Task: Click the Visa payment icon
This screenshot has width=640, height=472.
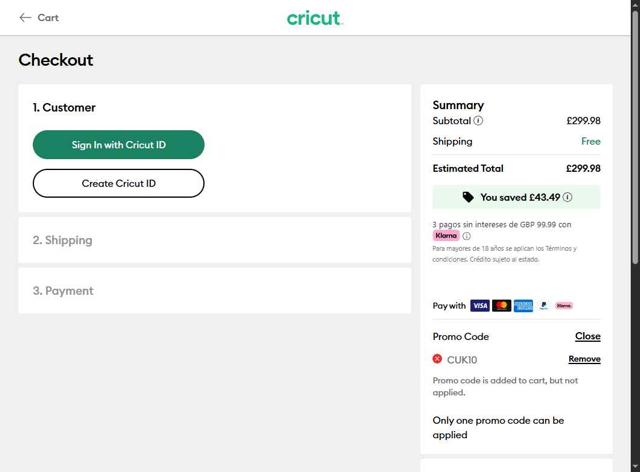Action: (480, 306)
